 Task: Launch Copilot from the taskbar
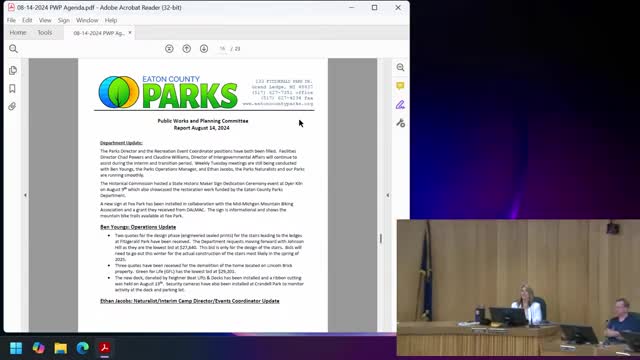click(38, 348)
